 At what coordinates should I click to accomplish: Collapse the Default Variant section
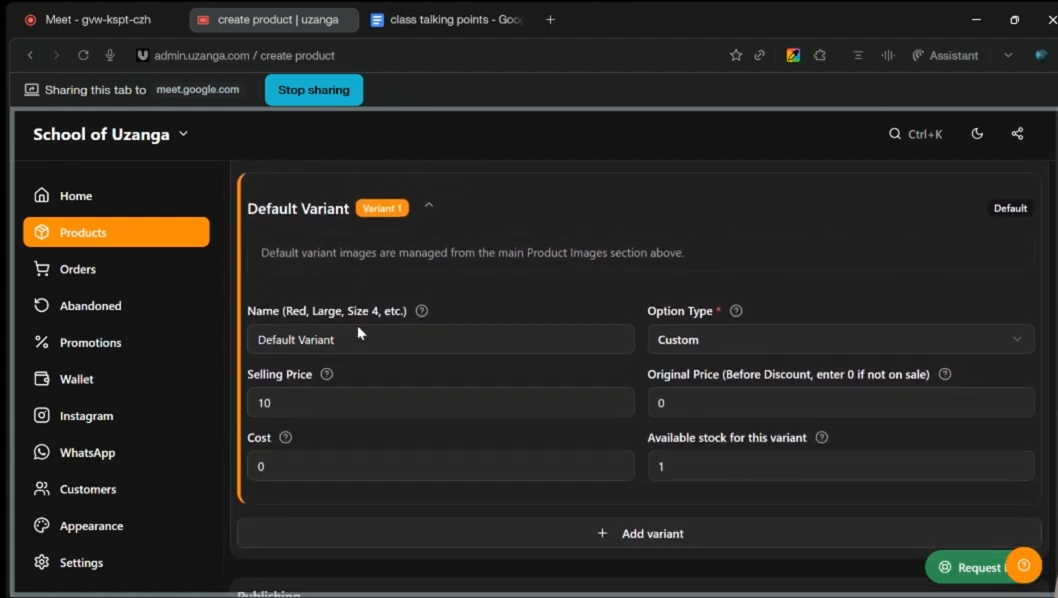coord(428,205)
